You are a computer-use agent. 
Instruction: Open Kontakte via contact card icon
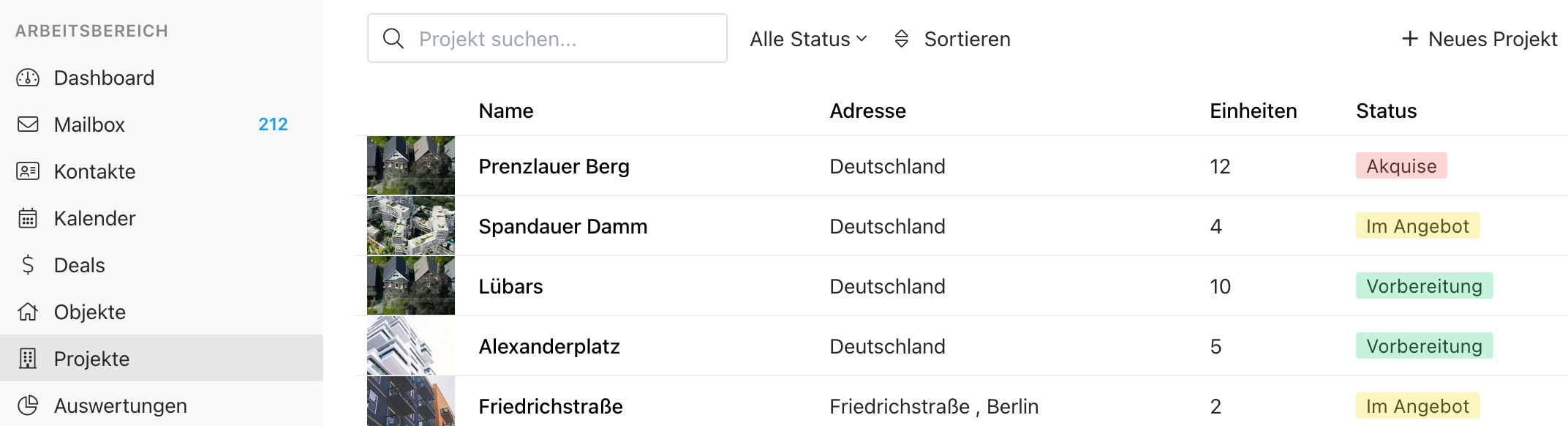[x=28, y=171]
